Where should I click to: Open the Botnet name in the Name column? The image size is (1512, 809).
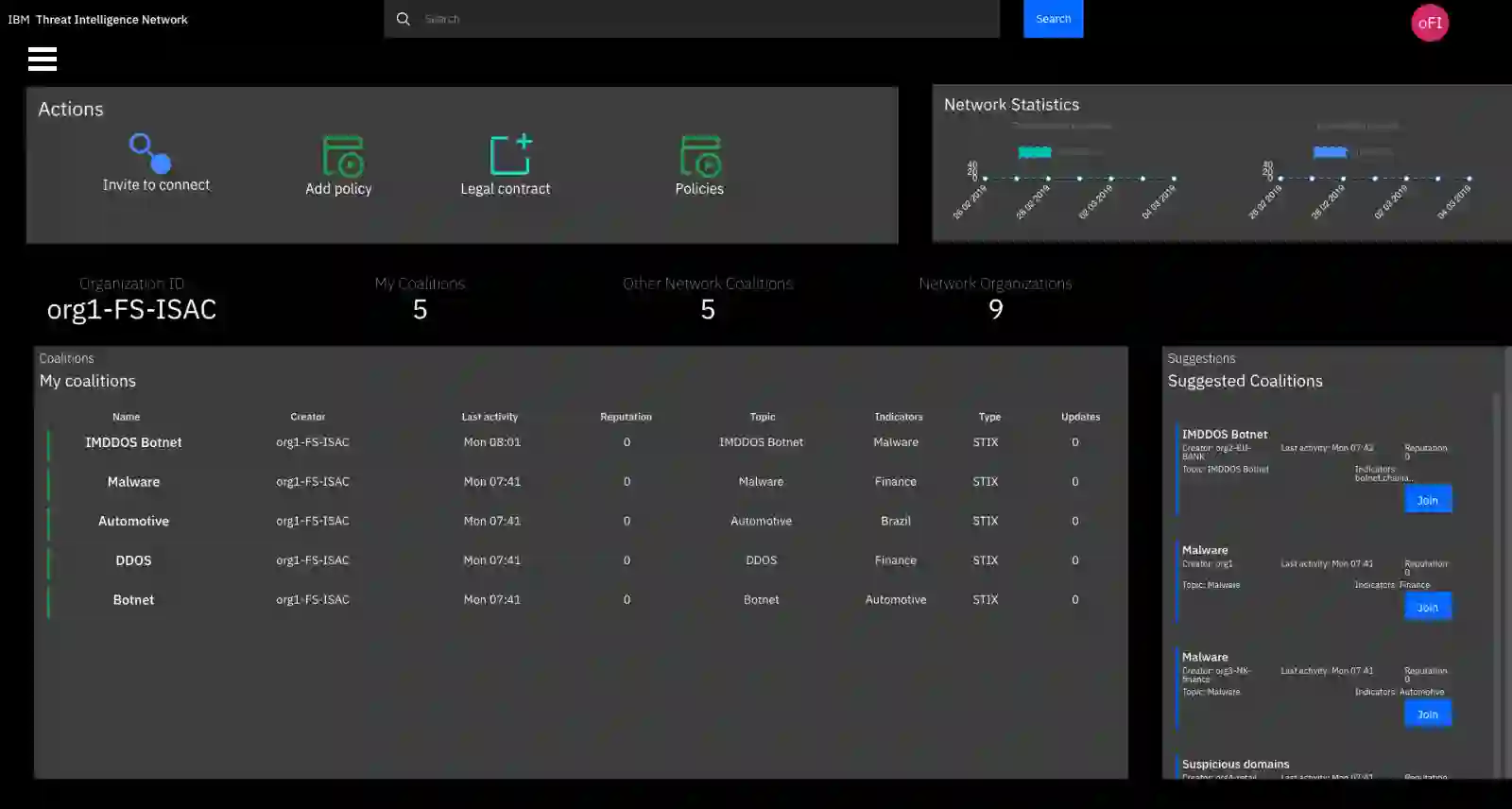point(133,600)
